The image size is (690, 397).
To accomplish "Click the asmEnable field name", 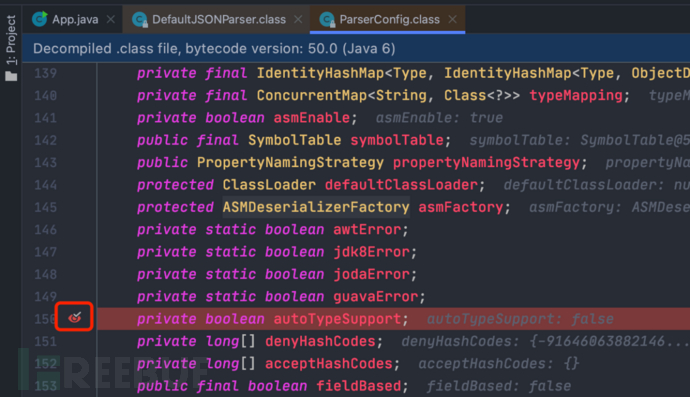I will (x=312, y=118).
